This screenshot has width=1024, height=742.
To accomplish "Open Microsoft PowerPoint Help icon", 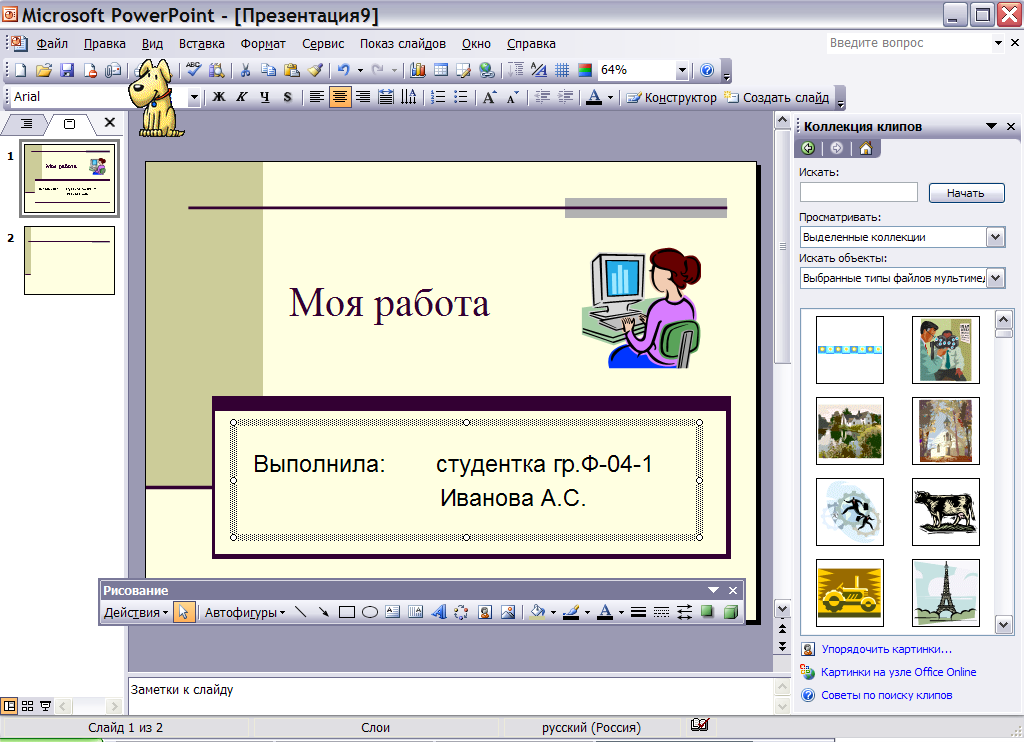I will pyautogui.click(x=707, y=70).
